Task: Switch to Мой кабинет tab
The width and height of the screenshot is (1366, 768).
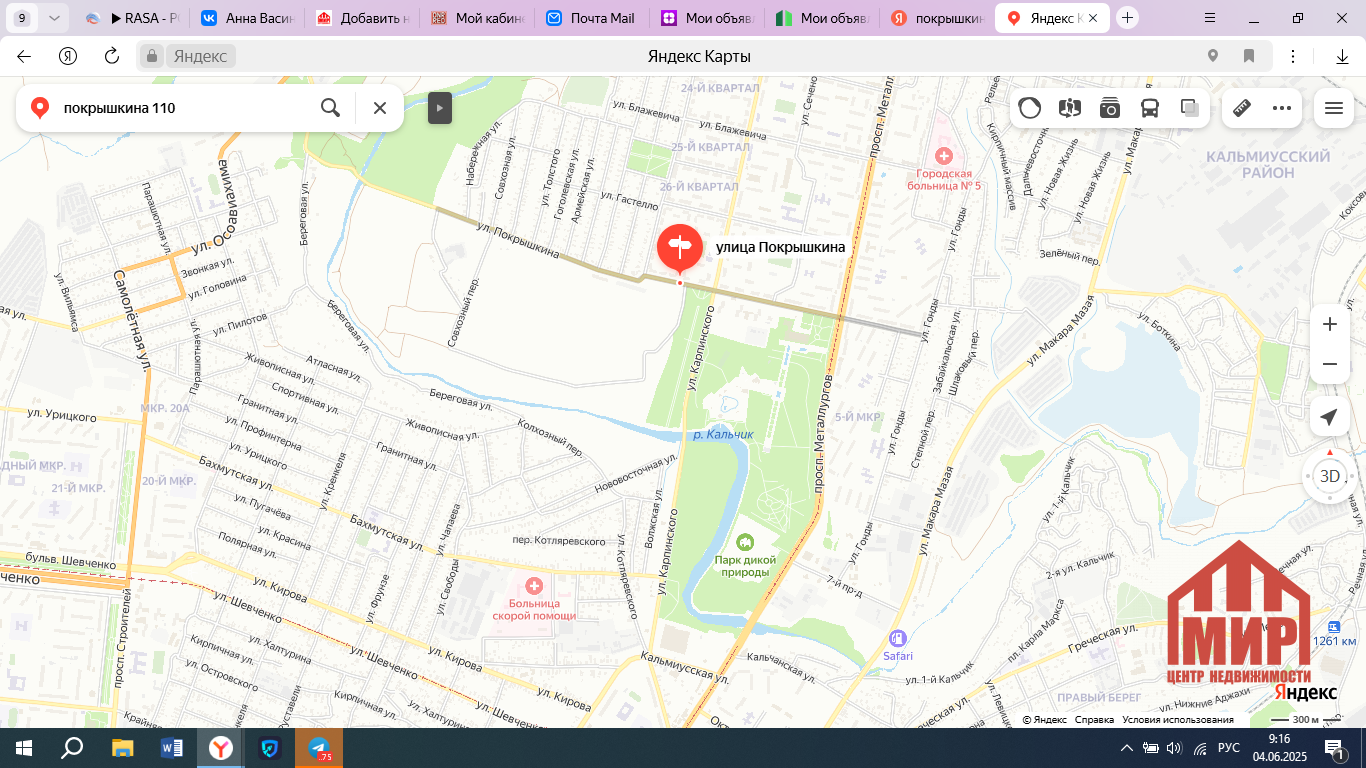Action: (477, 18)
